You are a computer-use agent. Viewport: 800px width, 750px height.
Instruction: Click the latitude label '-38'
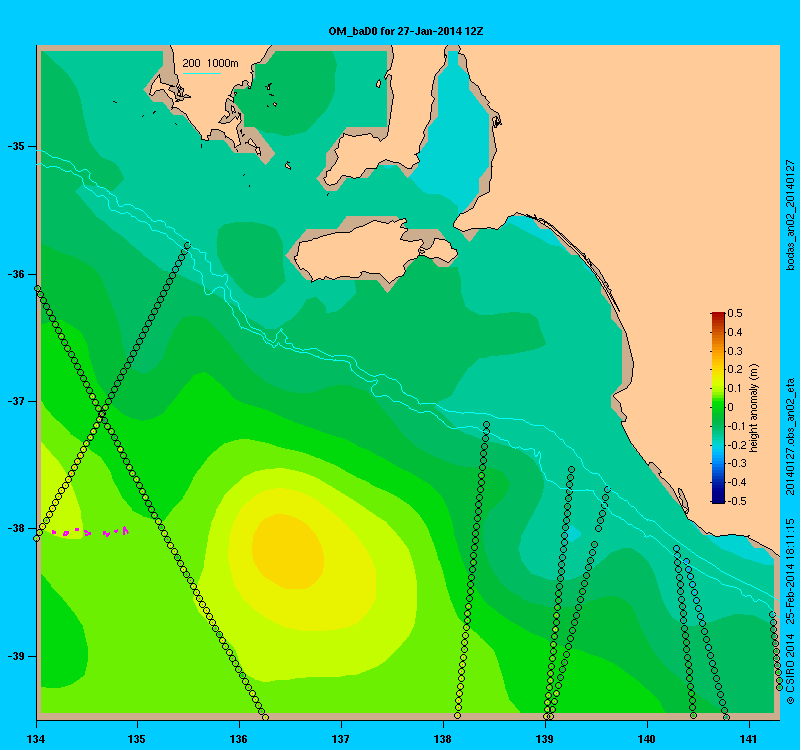pos(16,528)
